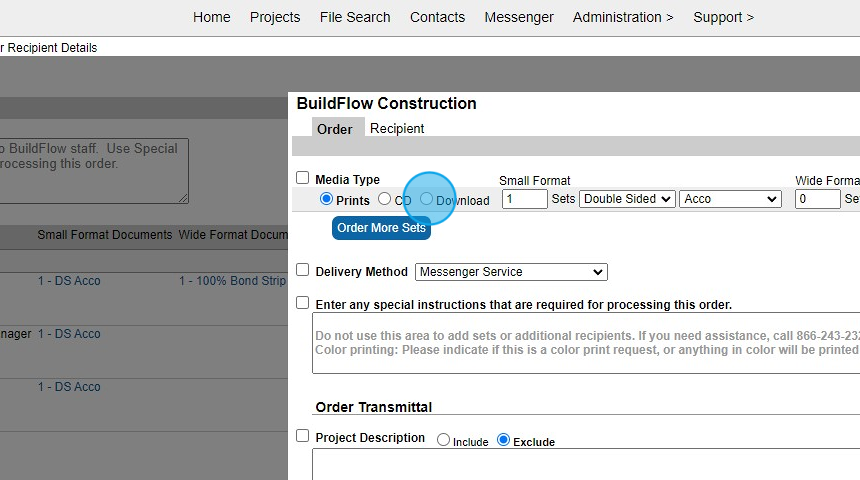Screen dimensions: 860x480
Task: Select Include for Project Description
Action: click(444, 440)
